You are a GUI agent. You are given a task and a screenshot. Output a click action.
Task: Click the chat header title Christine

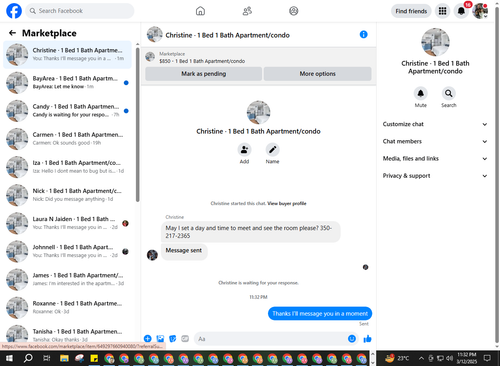click(228, 35)
